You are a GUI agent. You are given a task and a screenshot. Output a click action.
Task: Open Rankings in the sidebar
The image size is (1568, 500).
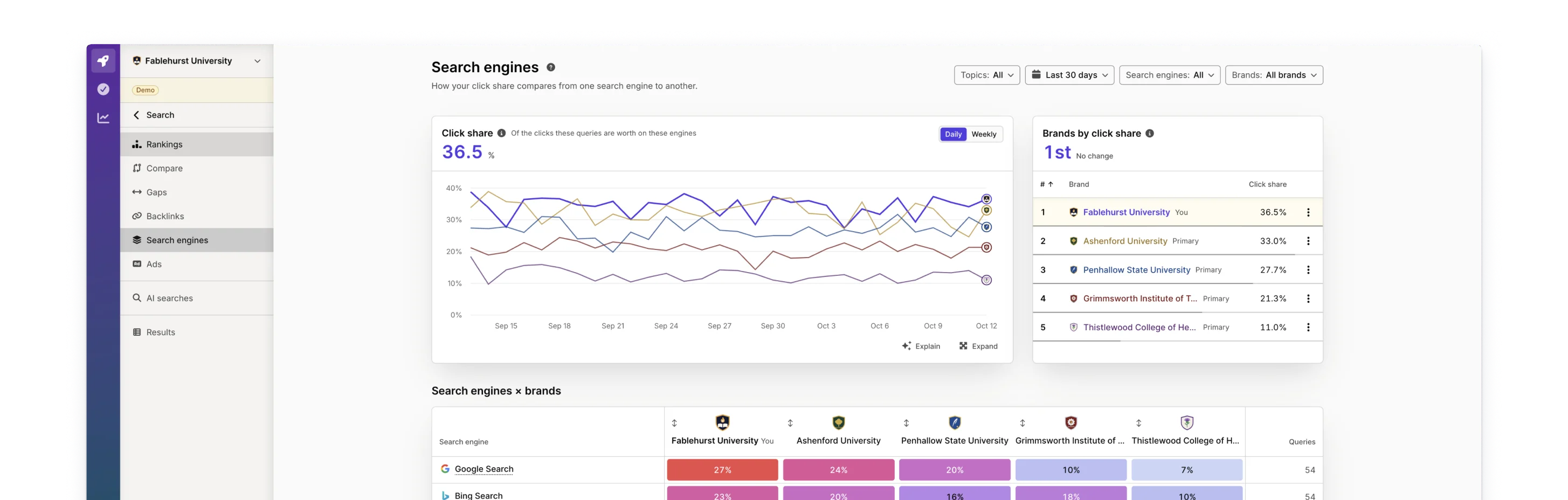(197, 144)
